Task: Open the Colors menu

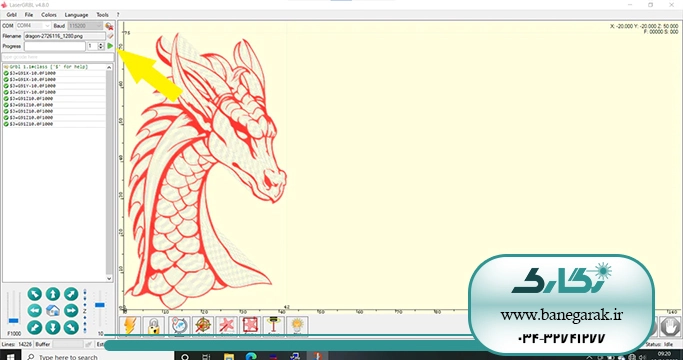Action: pyautogui.click(x=49, y=15)
